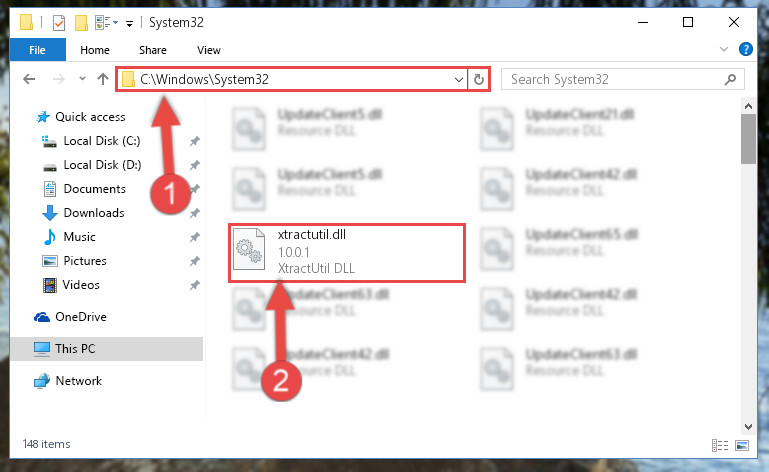
Task: Open the Customize Quick Access Toolbar dropdown
Action: (129, 23)
